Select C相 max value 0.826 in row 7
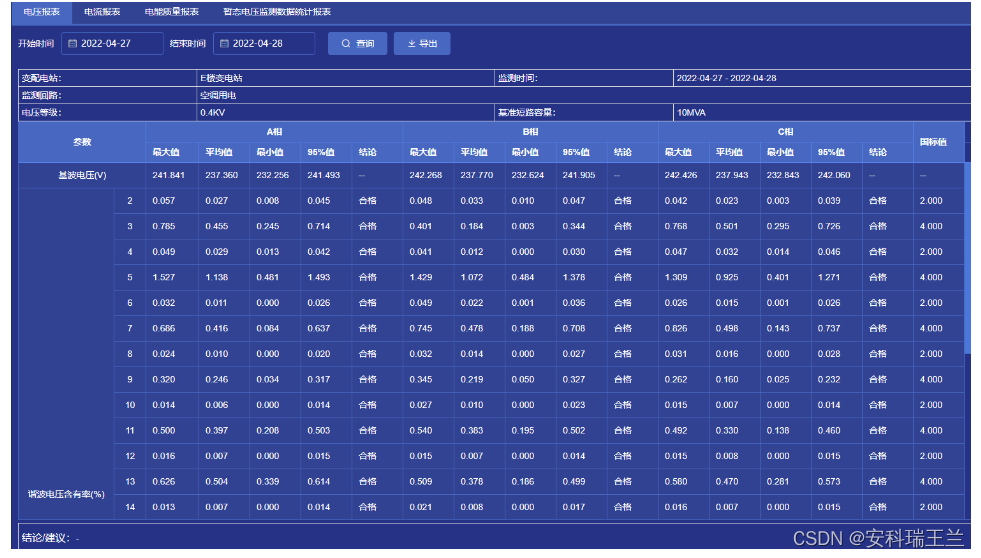Viewport: 981px width, 558px height. click(x=676, y=328)
